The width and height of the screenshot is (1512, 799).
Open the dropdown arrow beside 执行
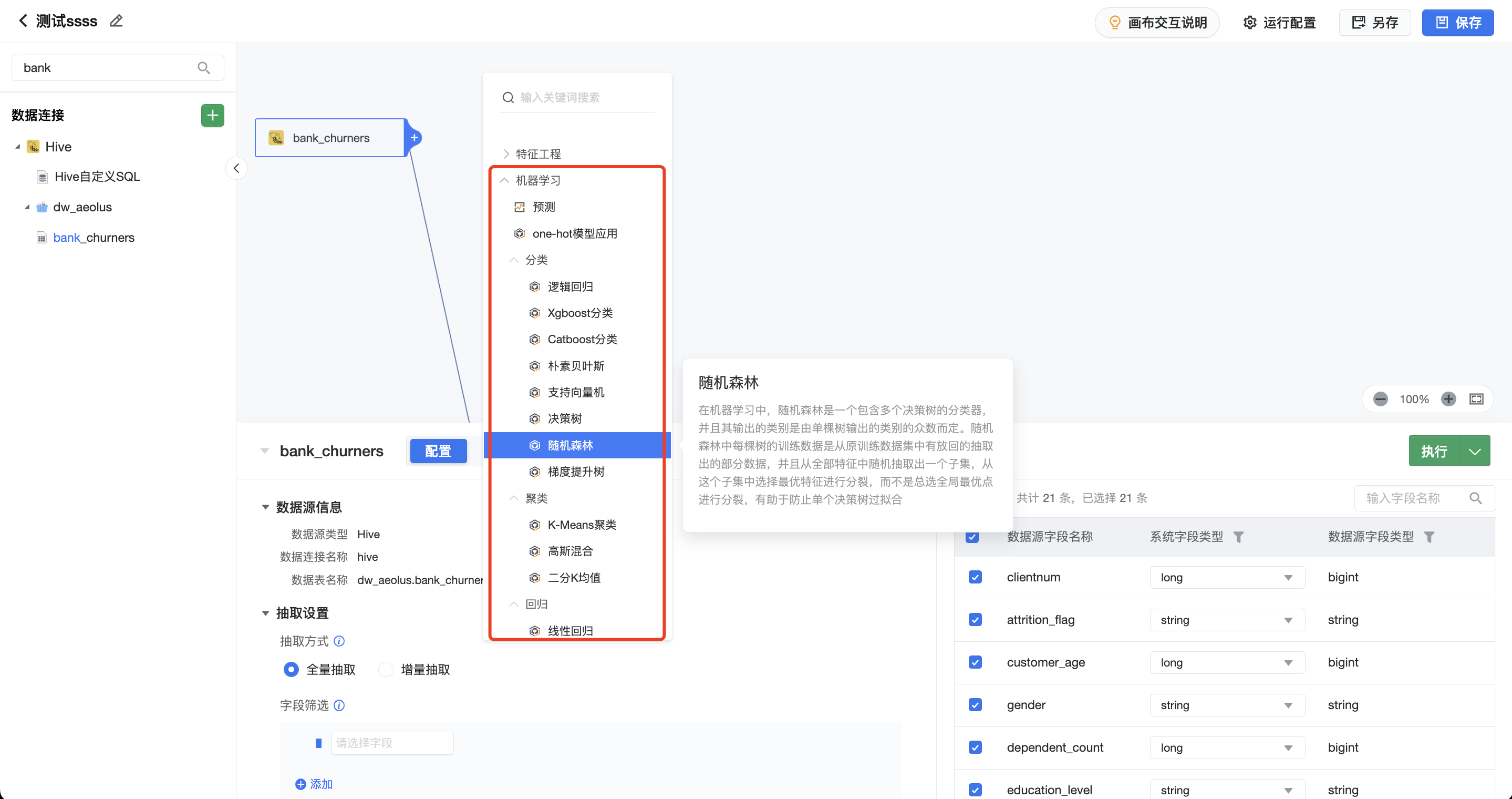click(1474, 451)
